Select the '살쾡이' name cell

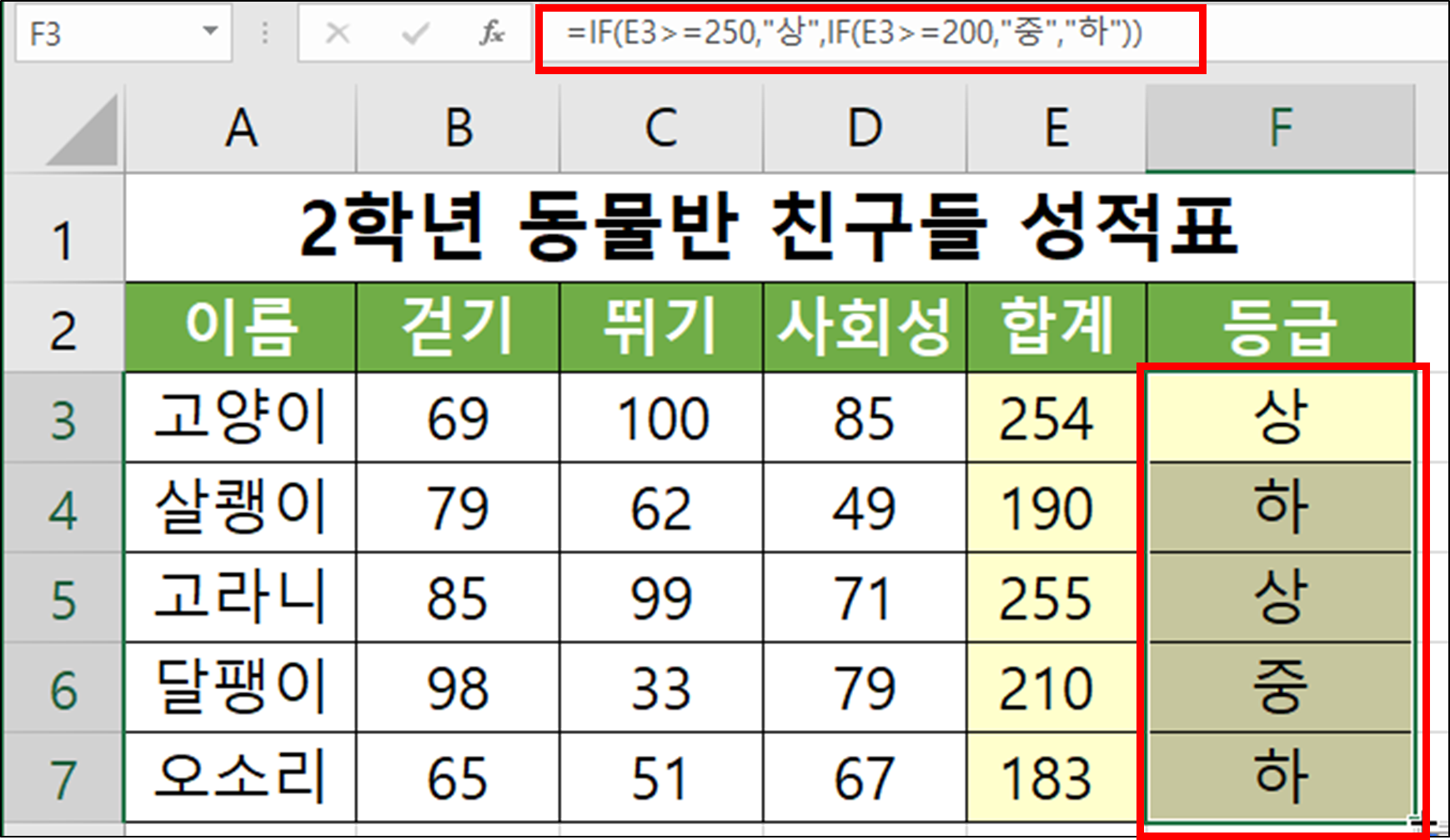(241, 507)
